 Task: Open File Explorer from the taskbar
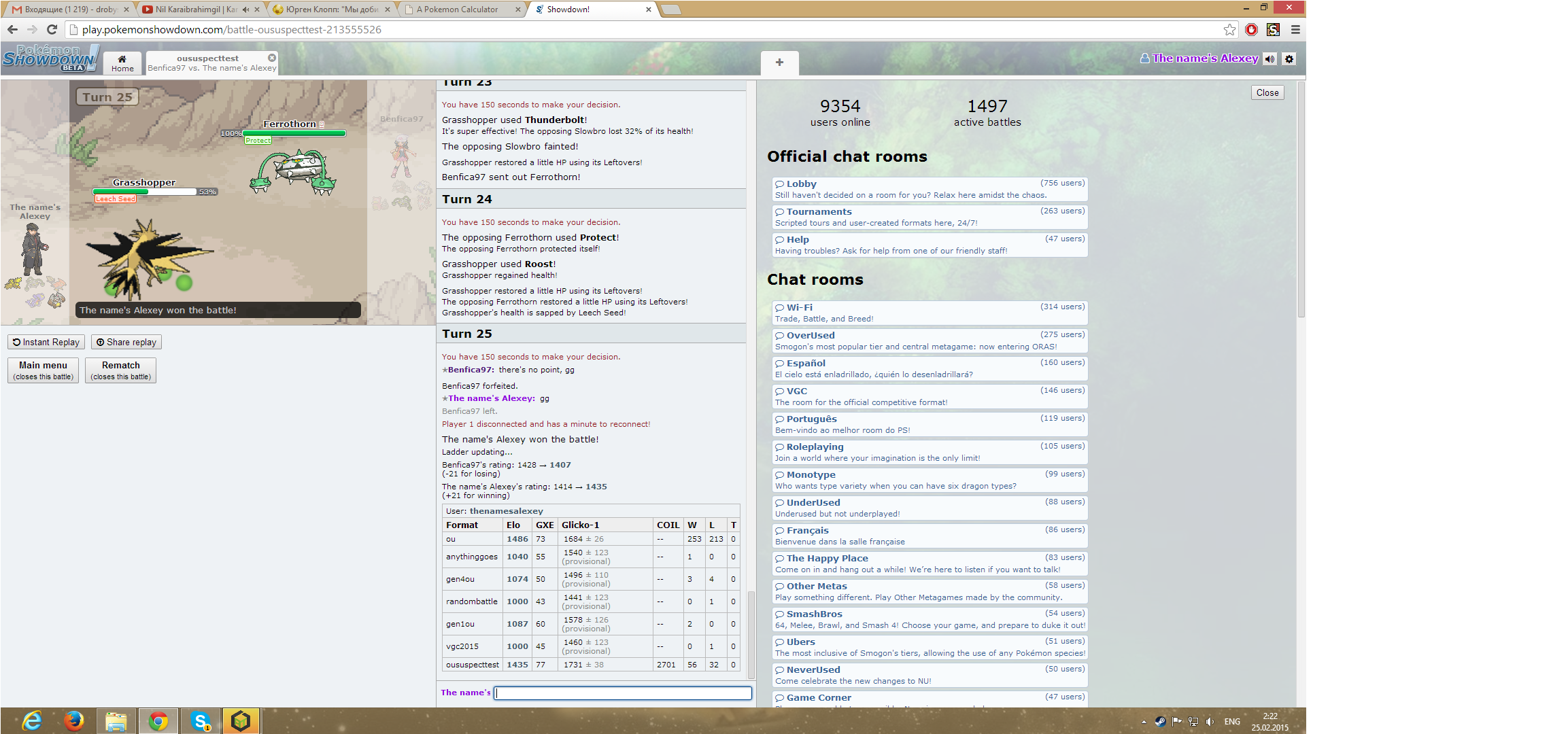(x=116, y=720)
